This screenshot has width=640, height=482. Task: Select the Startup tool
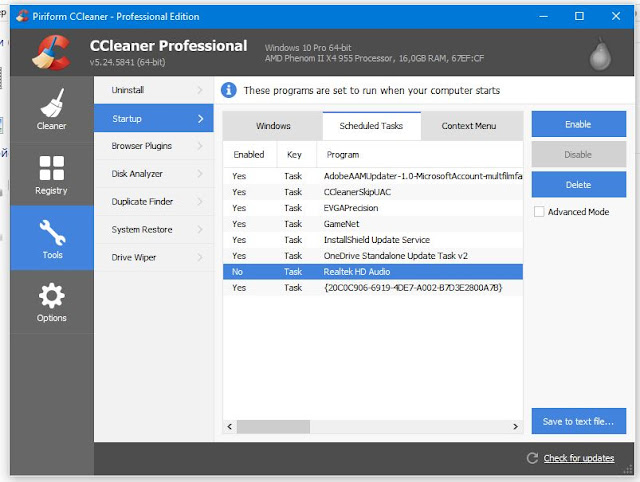[153, 118]
